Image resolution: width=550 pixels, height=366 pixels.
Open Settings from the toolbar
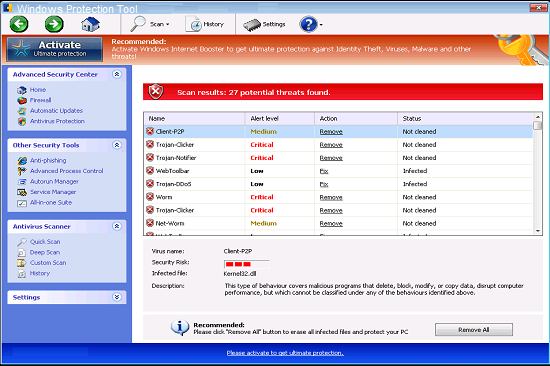point(264,24)
